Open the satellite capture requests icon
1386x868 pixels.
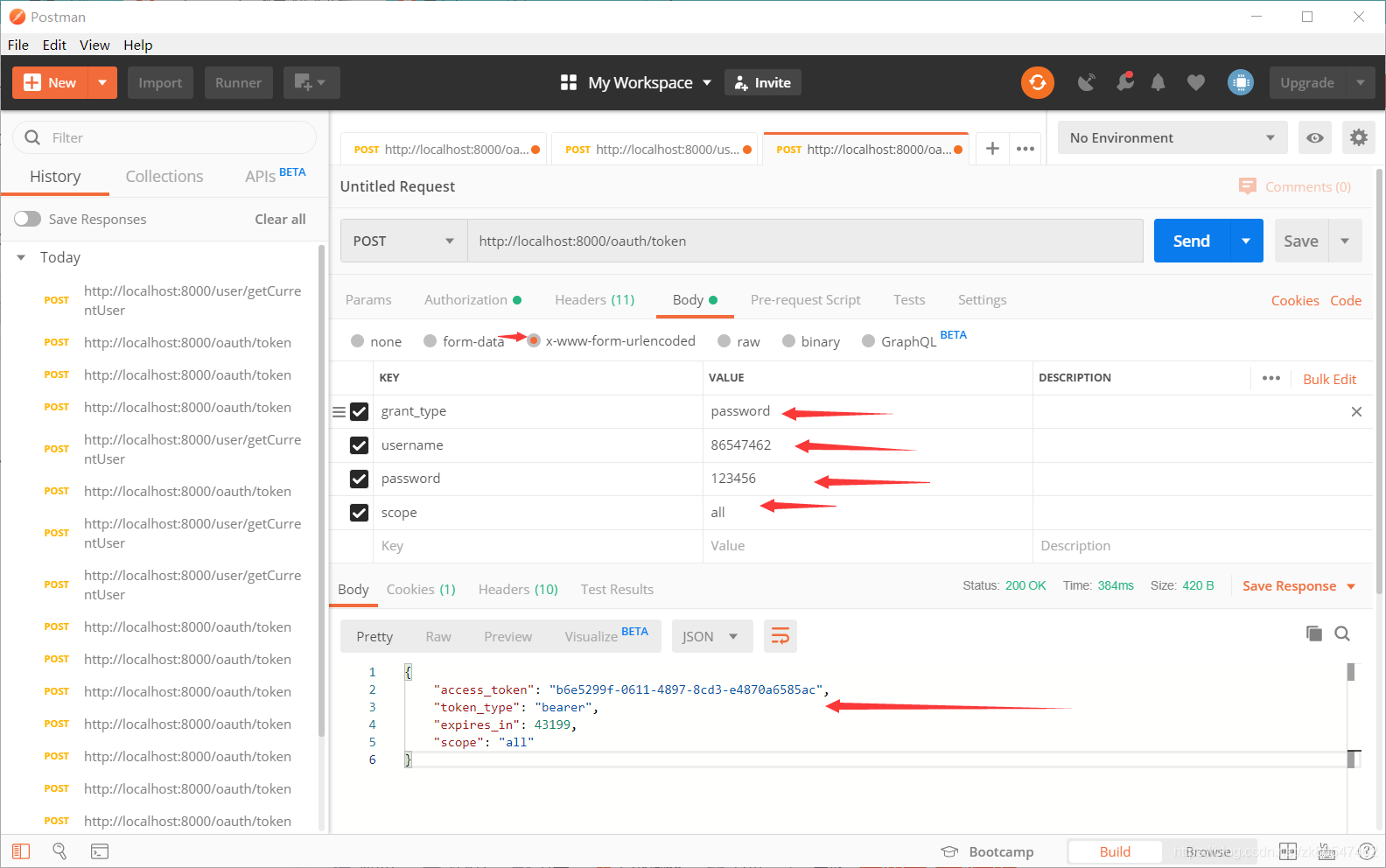1087,82
